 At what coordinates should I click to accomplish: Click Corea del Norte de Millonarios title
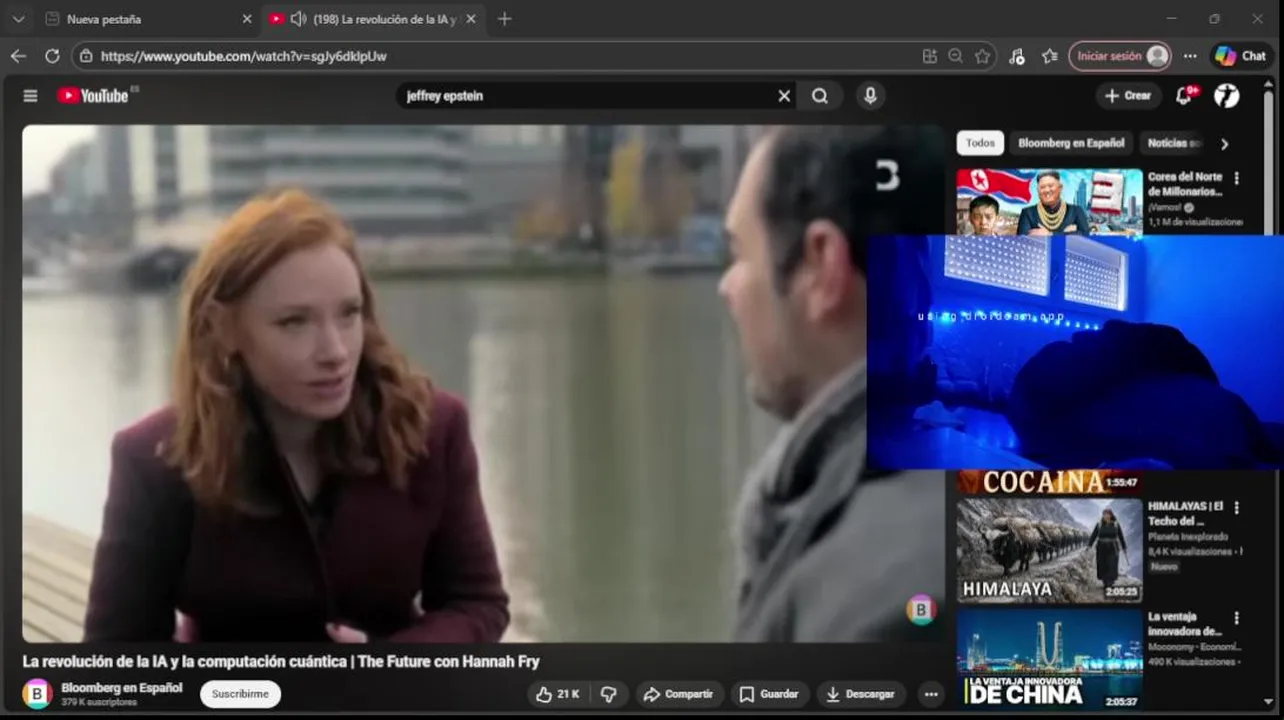point(1185,184)
